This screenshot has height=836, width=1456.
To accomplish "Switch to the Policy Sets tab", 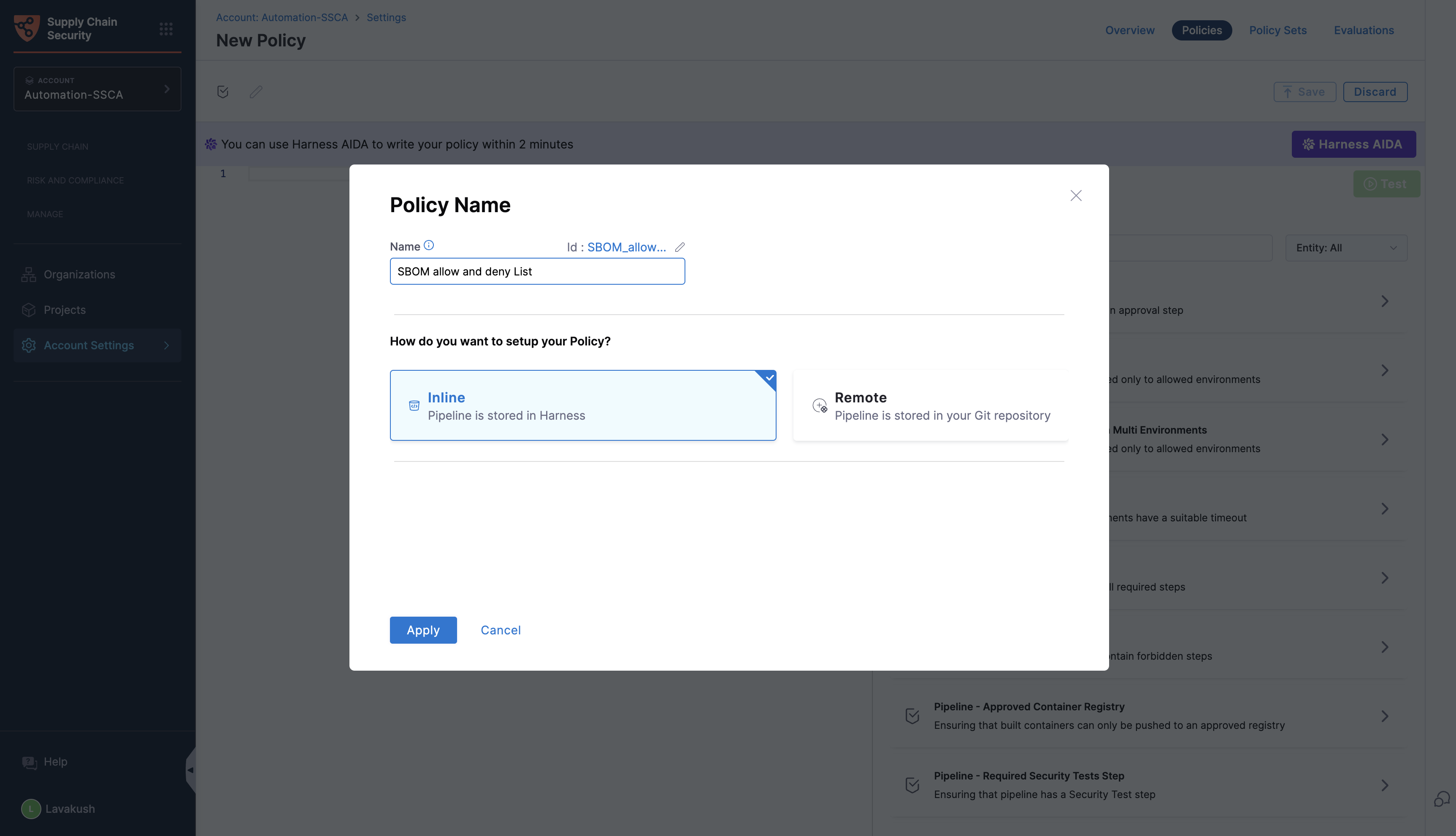I will (1277, 30).
